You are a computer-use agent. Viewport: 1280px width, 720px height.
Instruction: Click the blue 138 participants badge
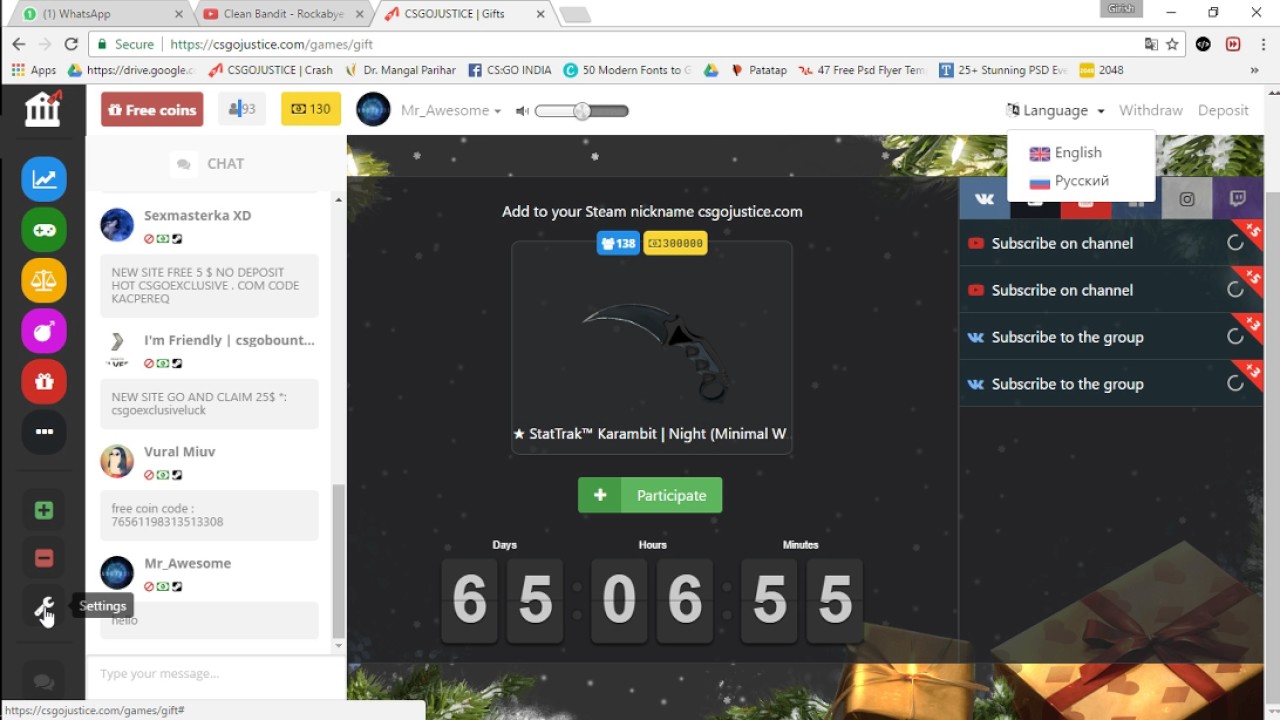[618, 243]
